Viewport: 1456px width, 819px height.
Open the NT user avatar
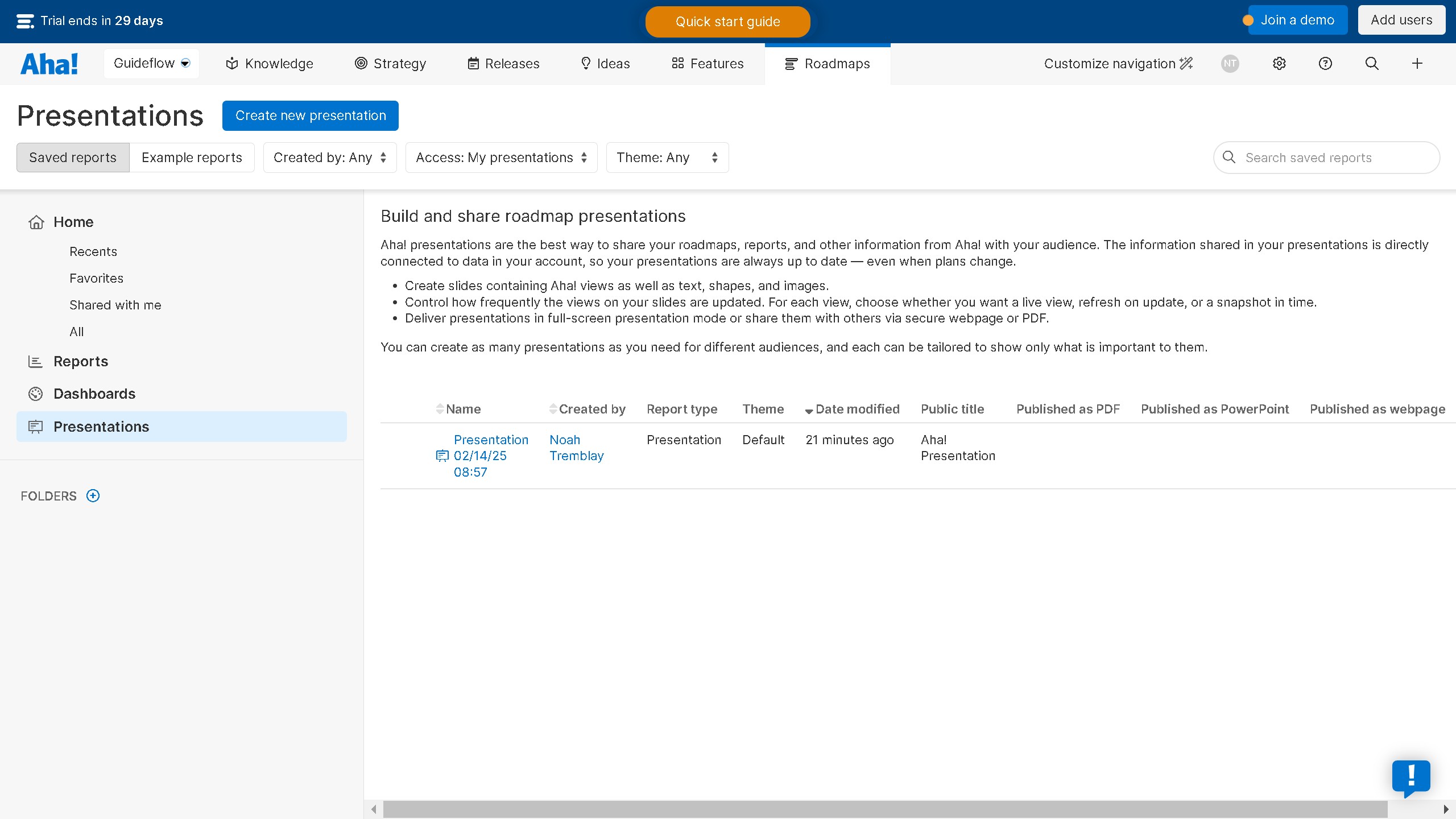tap(1230, 64)
